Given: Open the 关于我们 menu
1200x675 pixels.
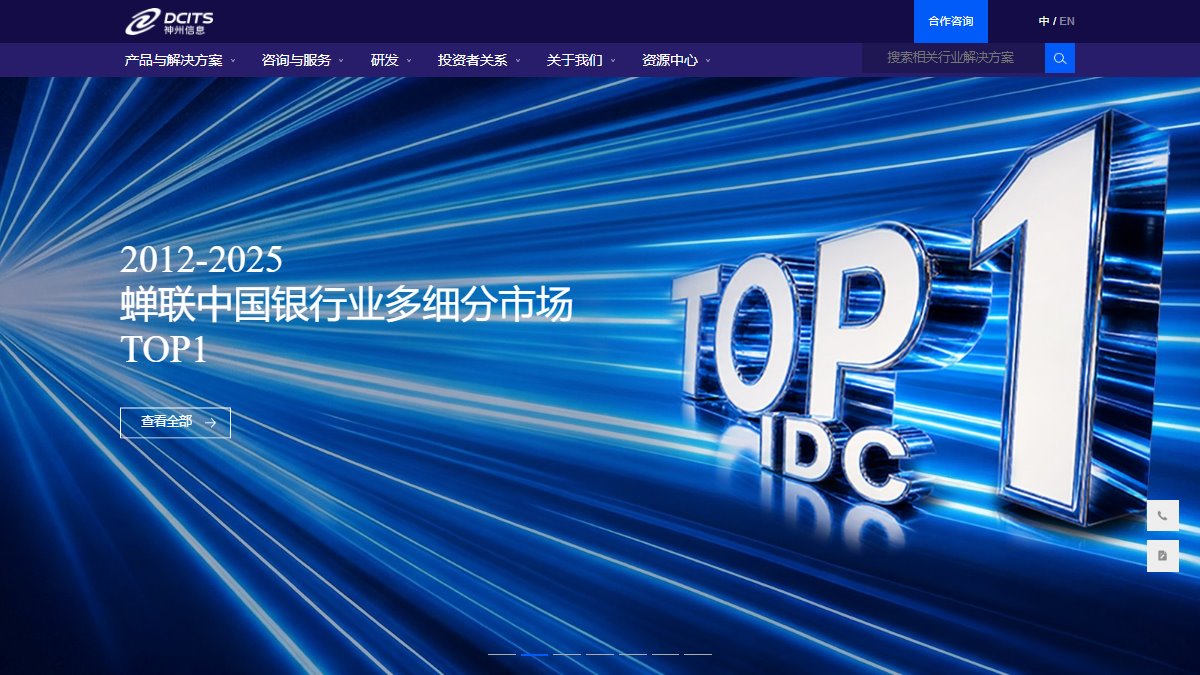Looking at the screenshot, I should (581, 60).
